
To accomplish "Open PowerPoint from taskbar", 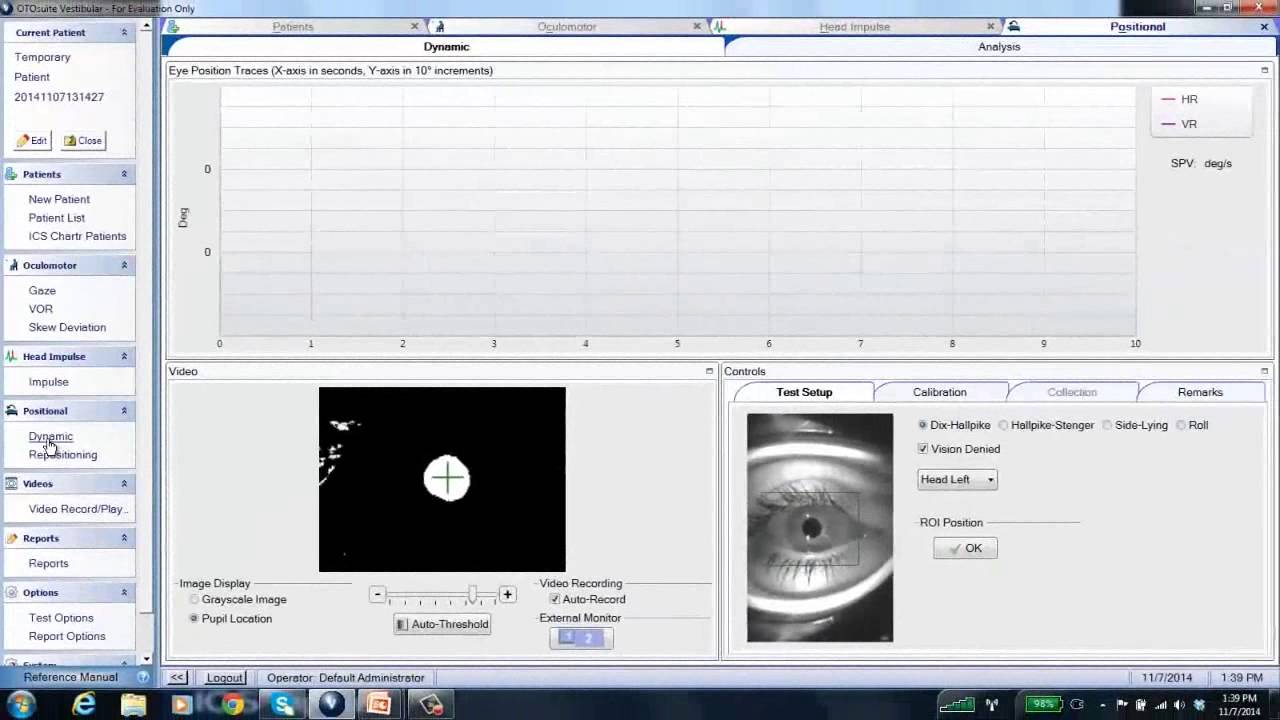I will [379, 705].
